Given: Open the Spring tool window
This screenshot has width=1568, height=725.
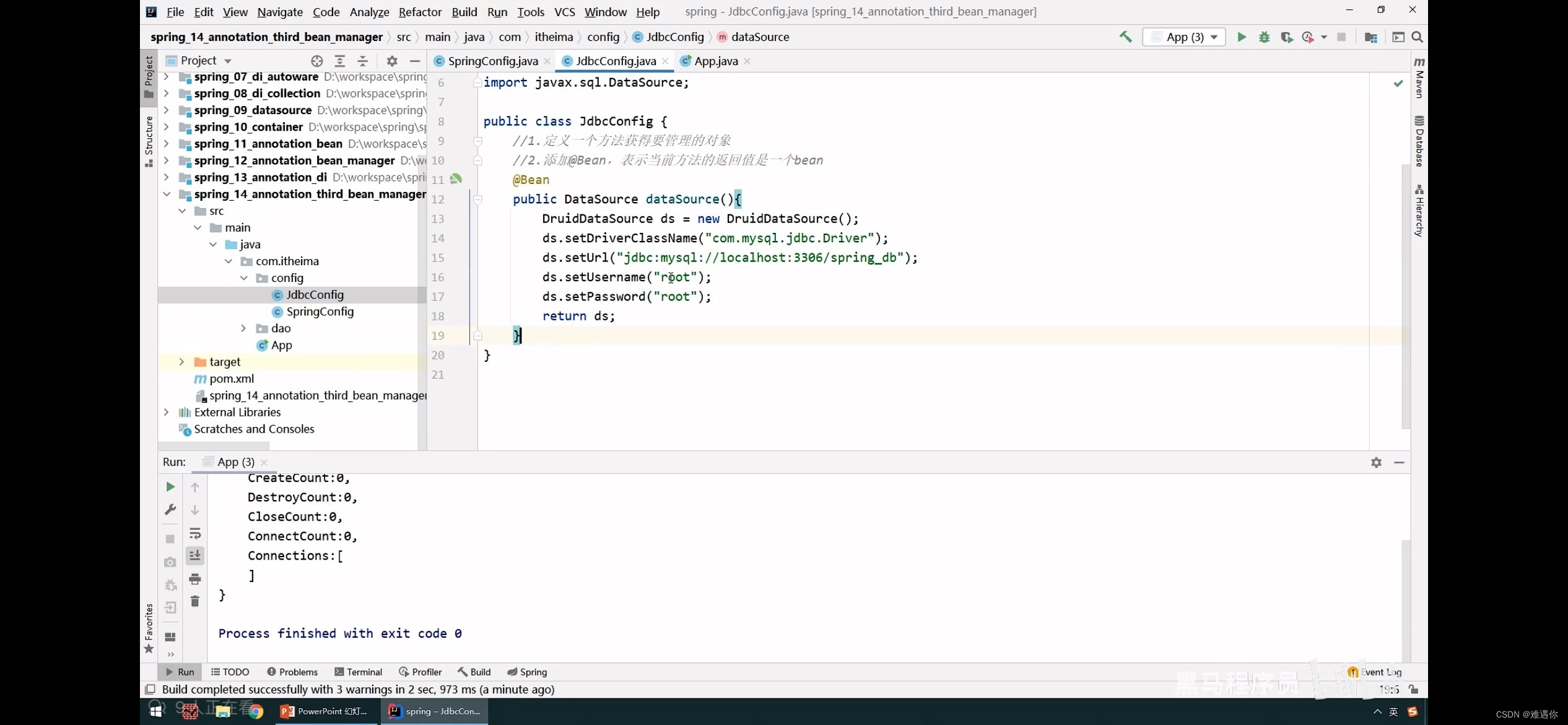Looking at the screenshot, I should click(527, 672).
